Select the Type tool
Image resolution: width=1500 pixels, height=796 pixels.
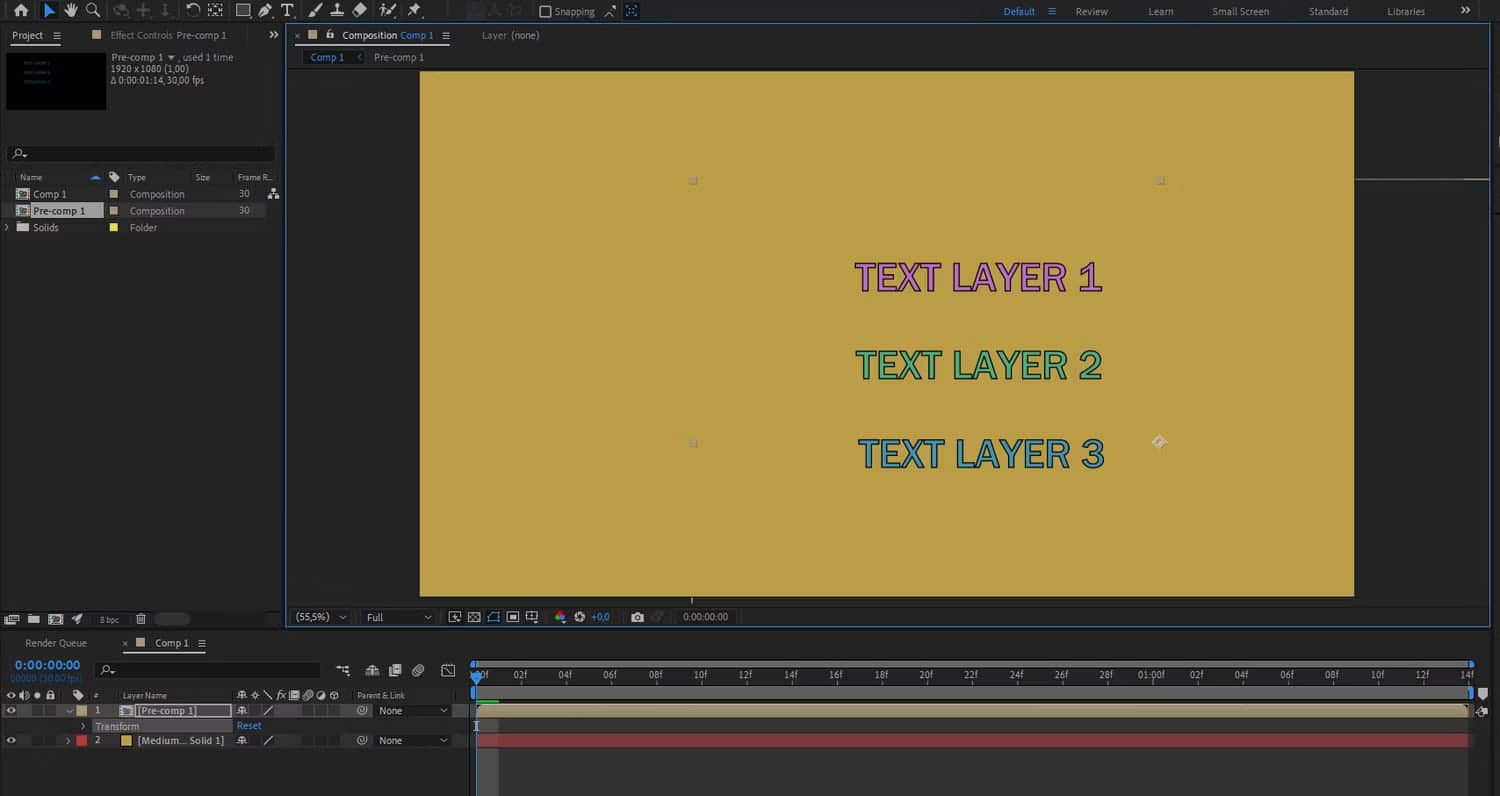pos(287,11)
